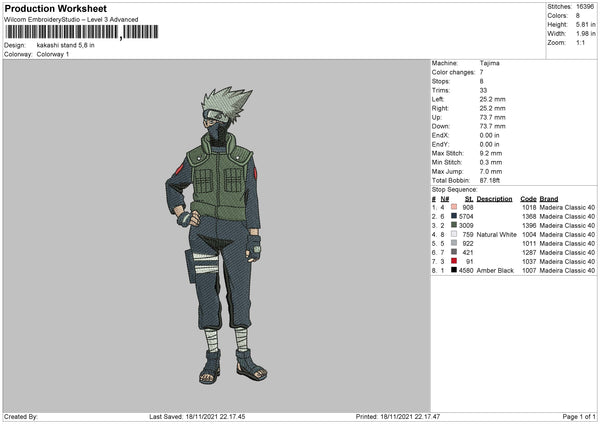Viewport: 600px width, 424px height.
Task: Click the 'Printed: 18/11/2021 22.17.47' text
Action: point(398,416)
